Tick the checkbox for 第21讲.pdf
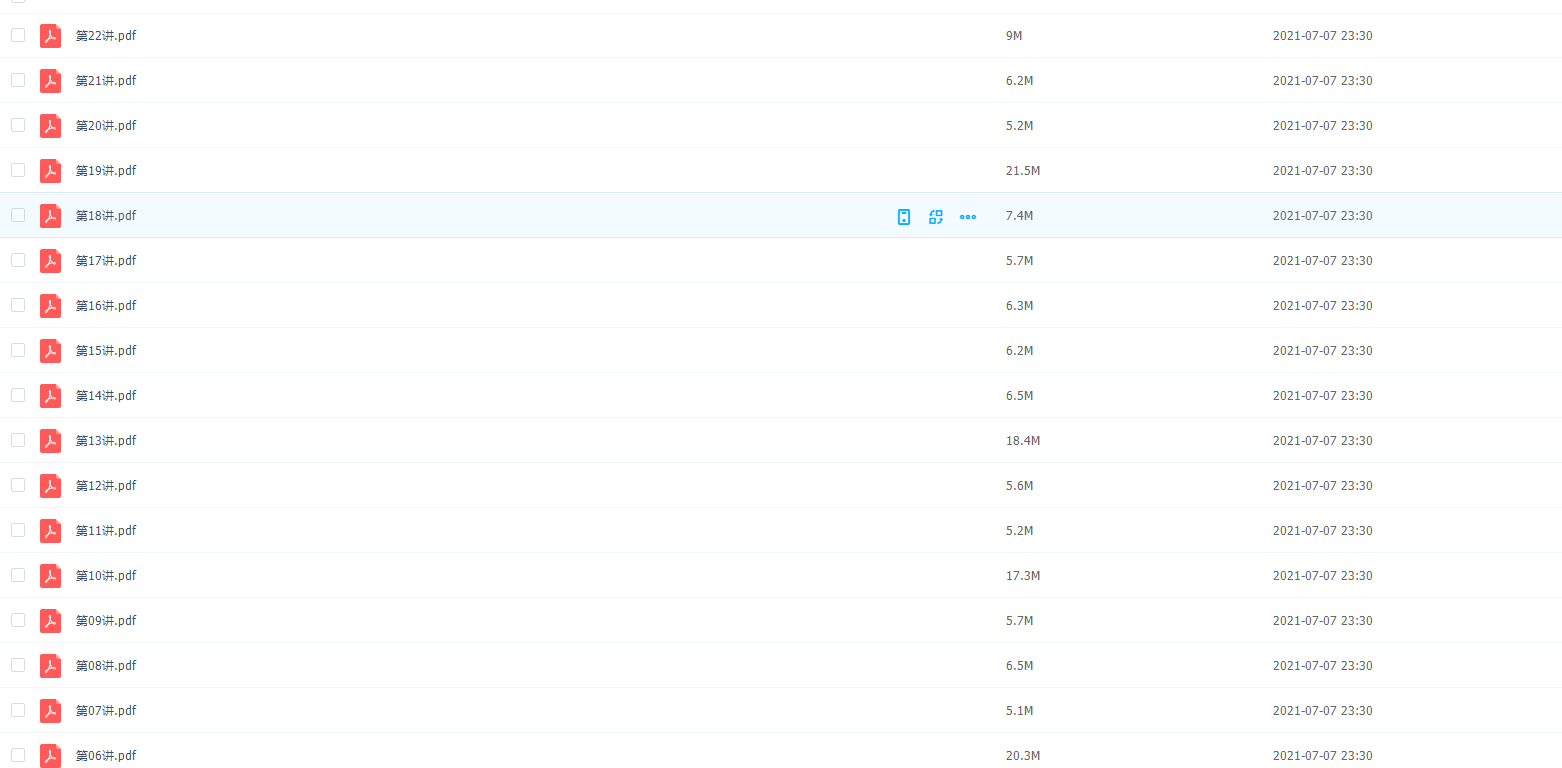This screenshot has height=768, width=1562. coord(18,80)
